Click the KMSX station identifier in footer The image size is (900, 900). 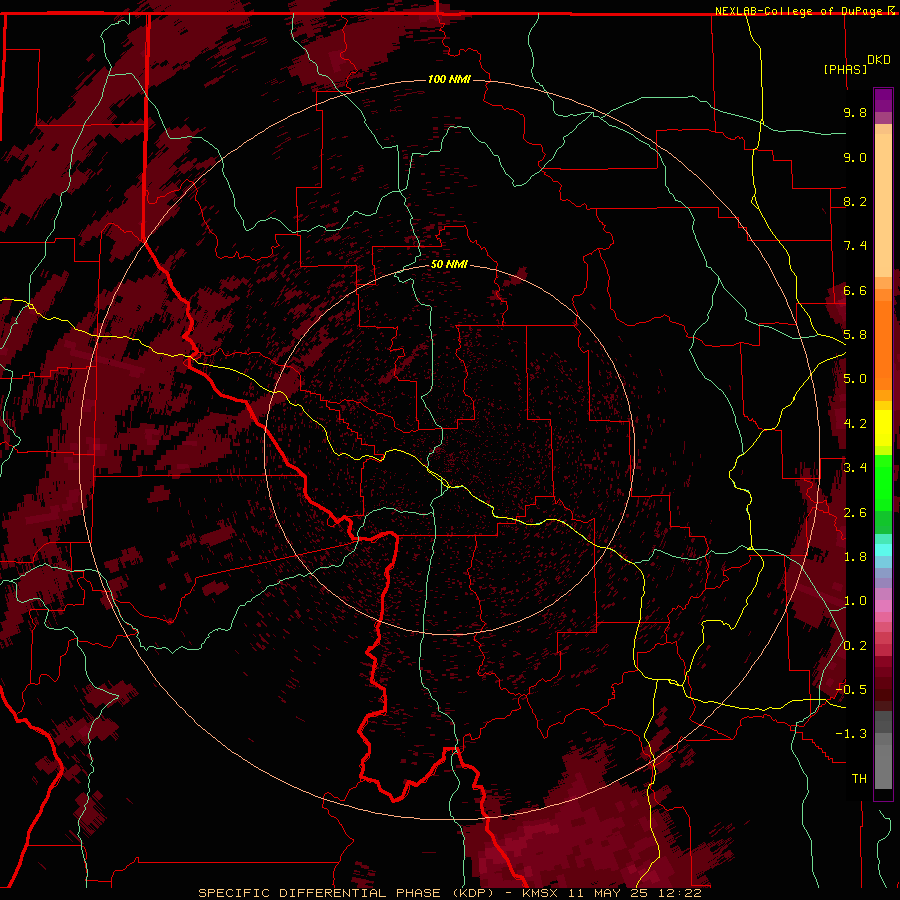(x=540, y=893)
